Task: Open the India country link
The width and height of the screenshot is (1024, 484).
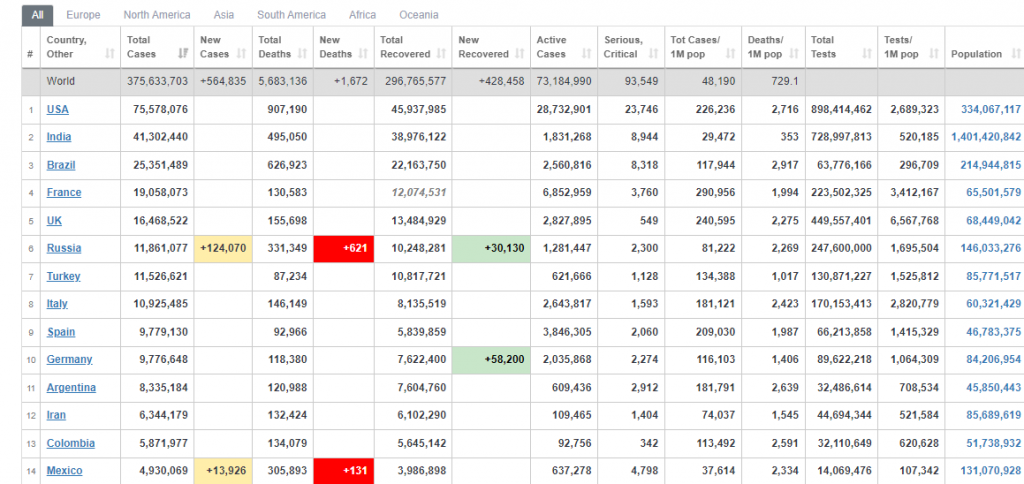Action: click(x=59, y=137)
